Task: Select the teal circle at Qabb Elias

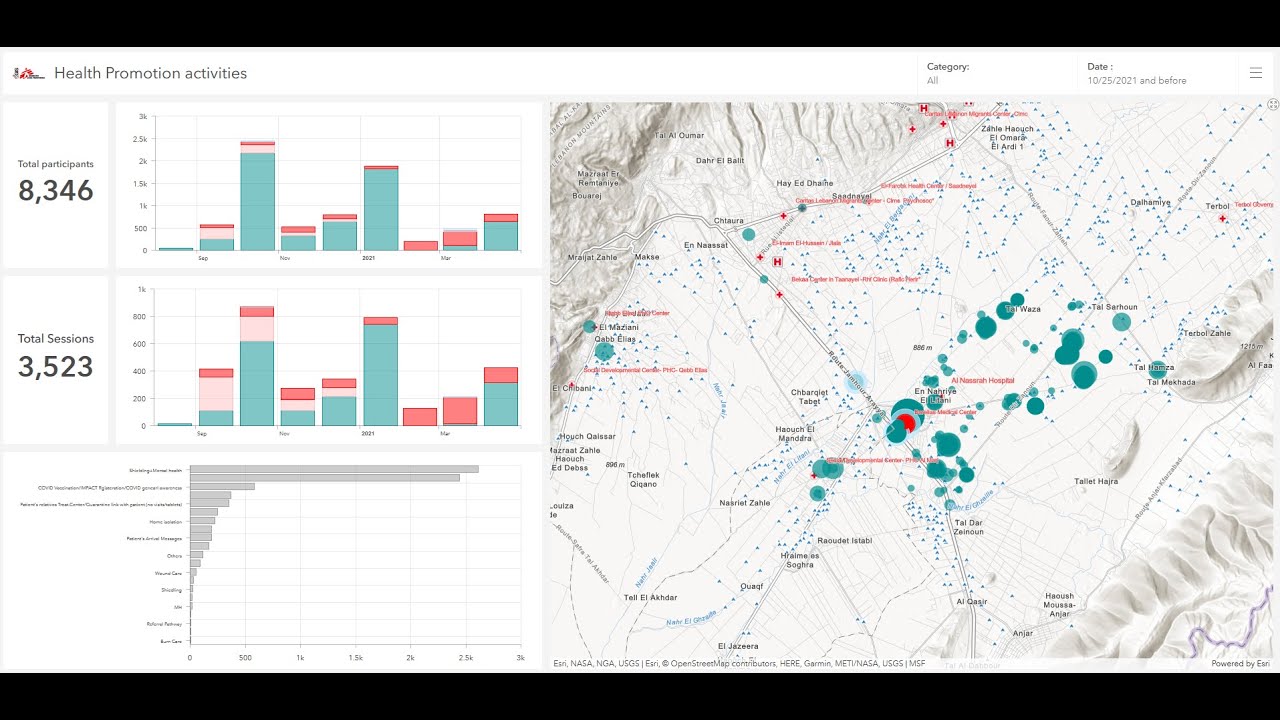Action: 604,351
